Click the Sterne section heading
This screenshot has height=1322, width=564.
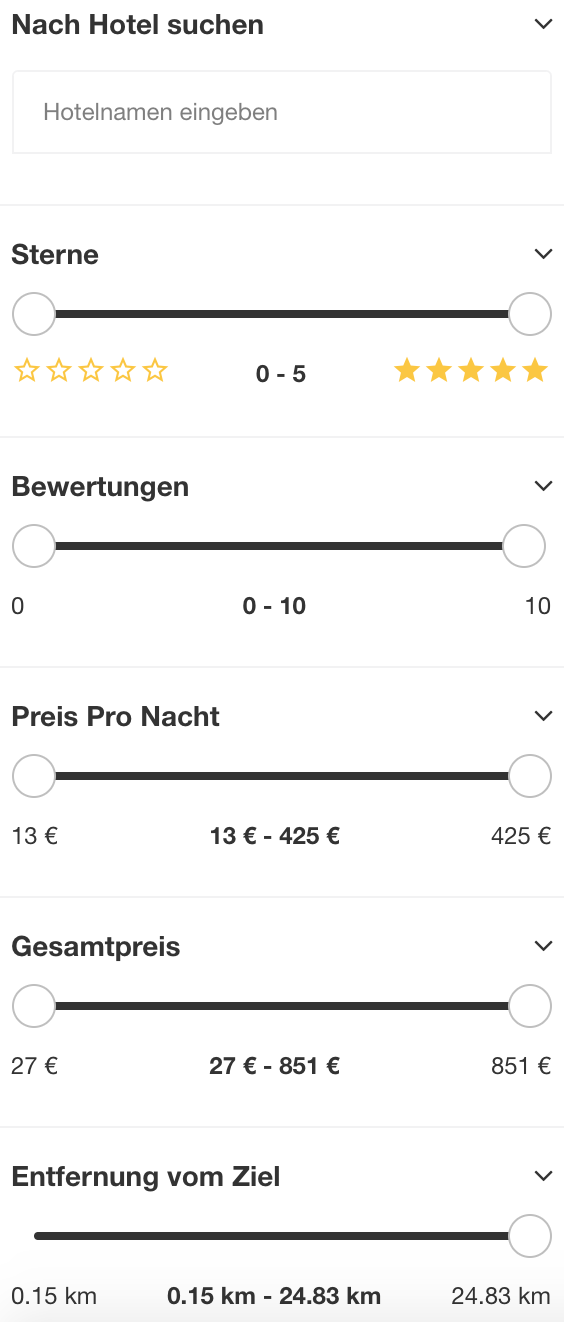tap(55, 255)
